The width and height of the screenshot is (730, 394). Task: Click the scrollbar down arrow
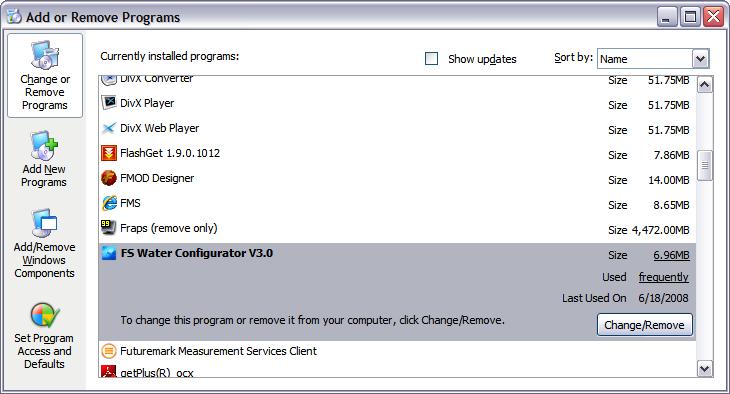coord(704,369)
